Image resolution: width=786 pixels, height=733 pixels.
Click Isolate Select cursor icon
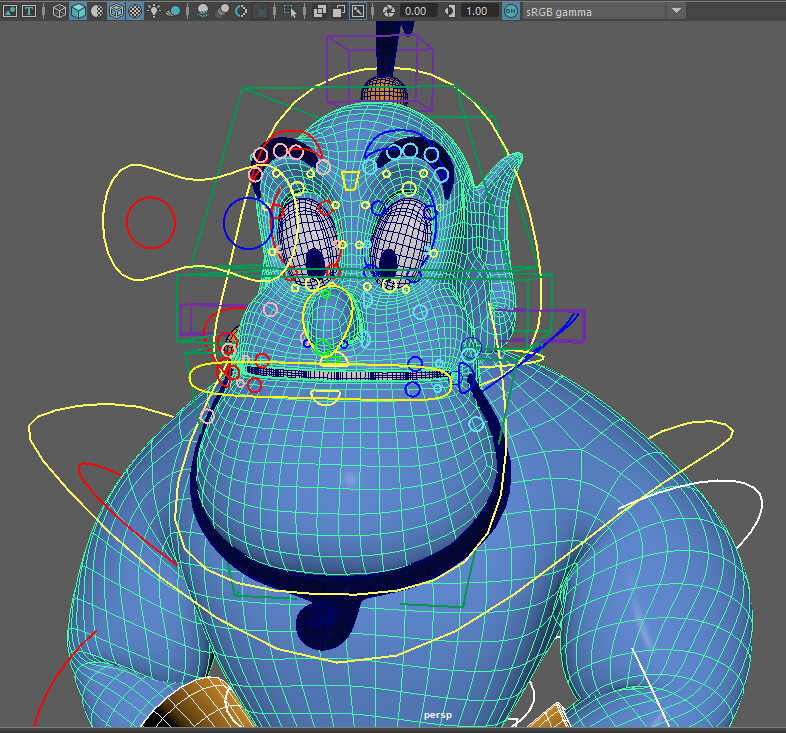coord(290,11)
